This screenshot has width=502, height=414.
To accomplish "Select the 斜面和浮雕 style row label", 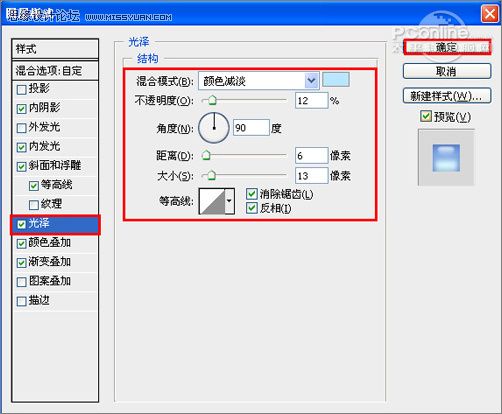I will pos(55,165).
